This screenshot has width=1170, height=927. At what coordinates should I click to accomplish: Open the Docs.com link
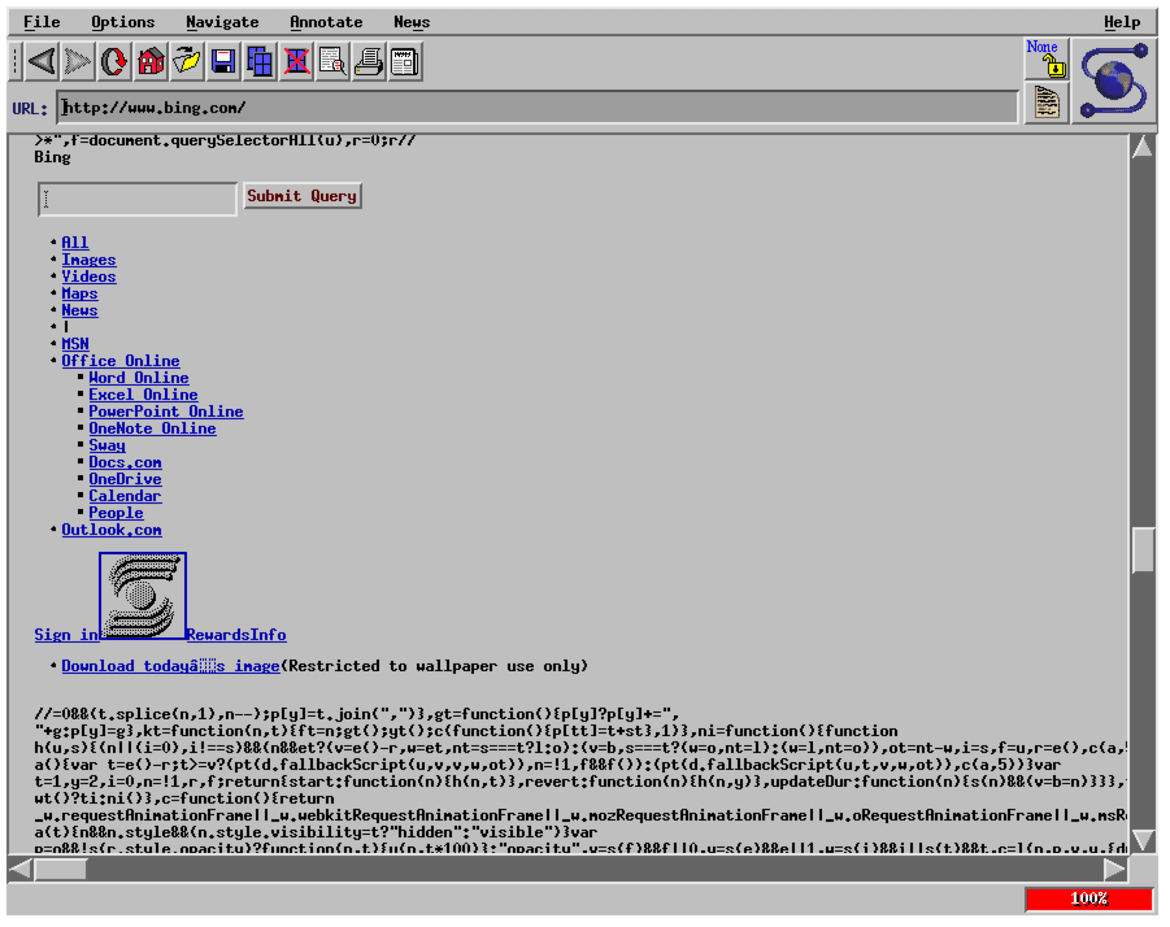[x=125, y=463]
